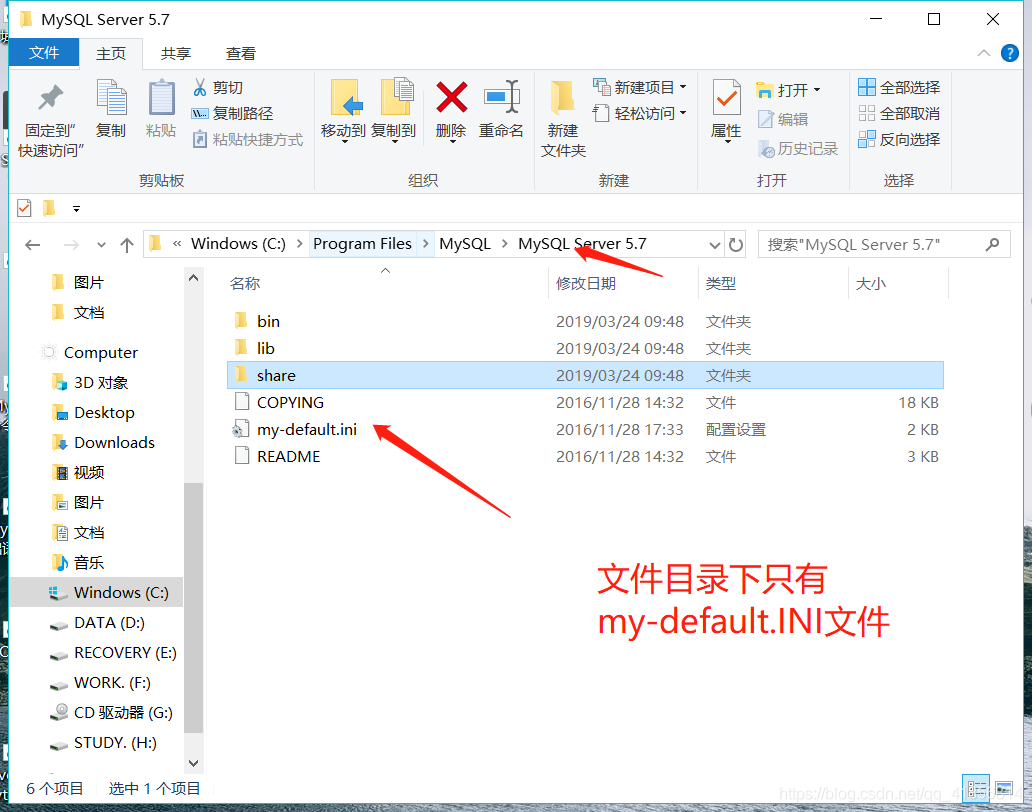The height and width of the screenshot is (812, 1032).
Task: Click Paste shortcut (粘贴快捷方式)
Action: pos(247,140)
